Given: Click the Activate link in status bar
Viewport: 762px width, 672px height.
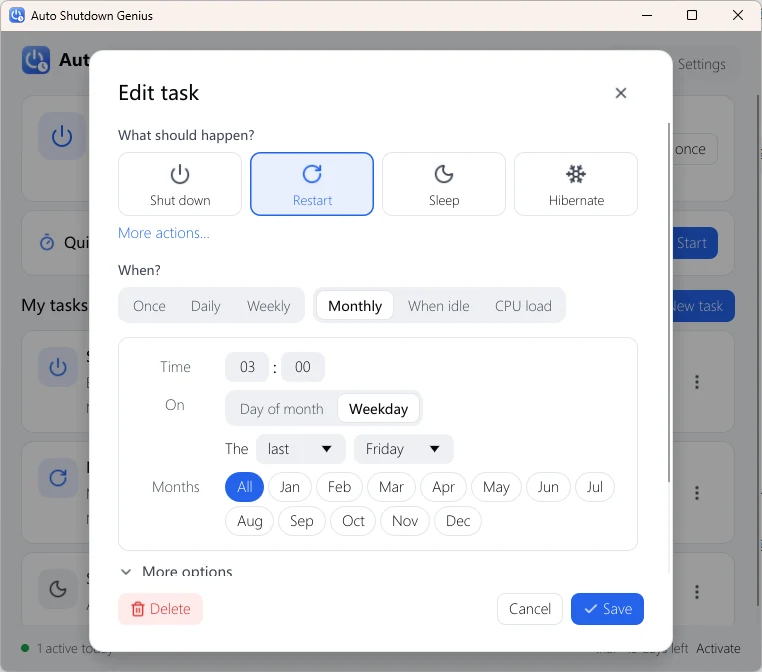Looking at the screenshot, I should click(x=718, y=648).
